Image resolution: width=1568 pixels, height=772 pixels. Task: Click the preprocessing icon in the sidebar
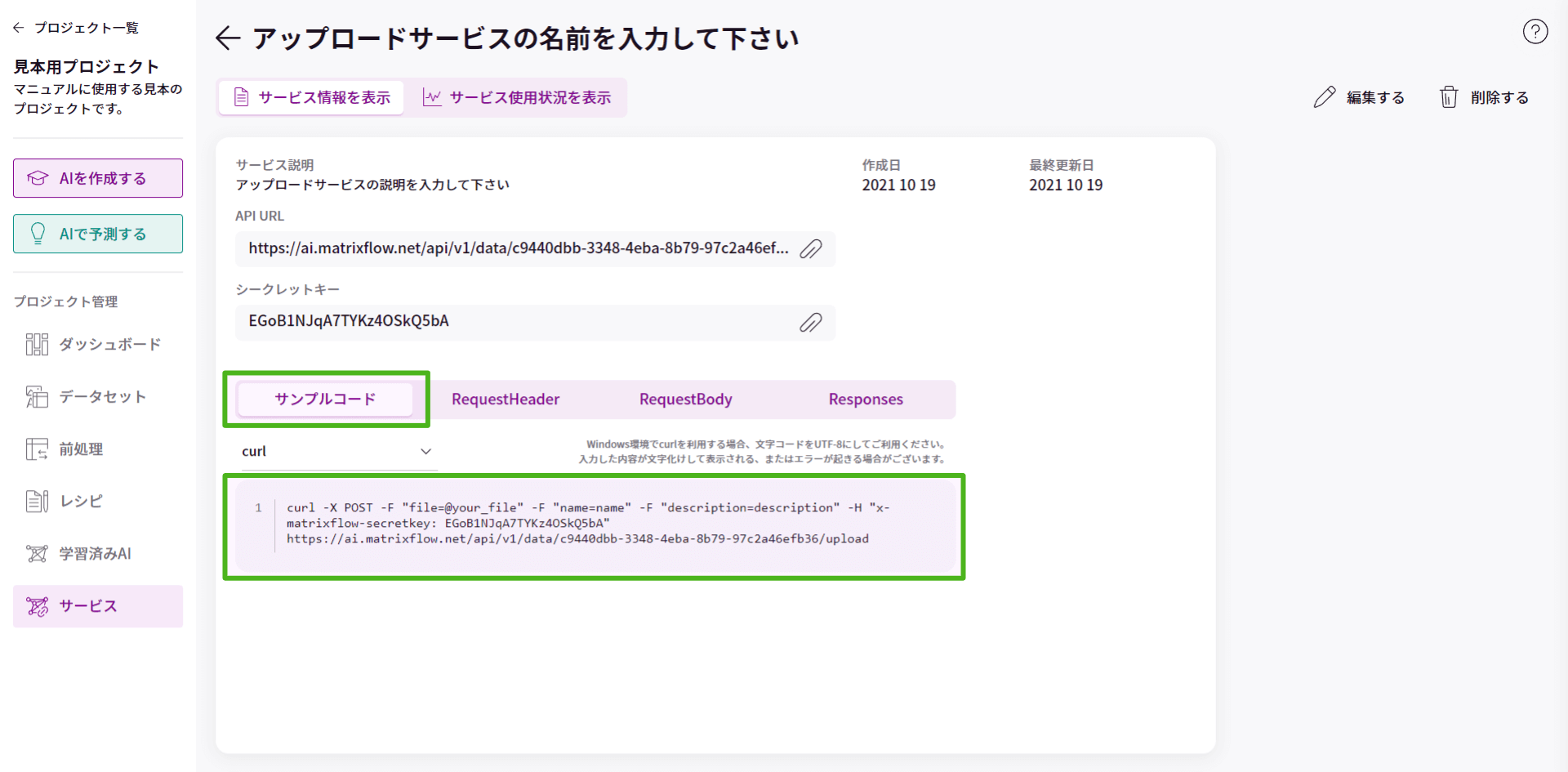[37, 448]
